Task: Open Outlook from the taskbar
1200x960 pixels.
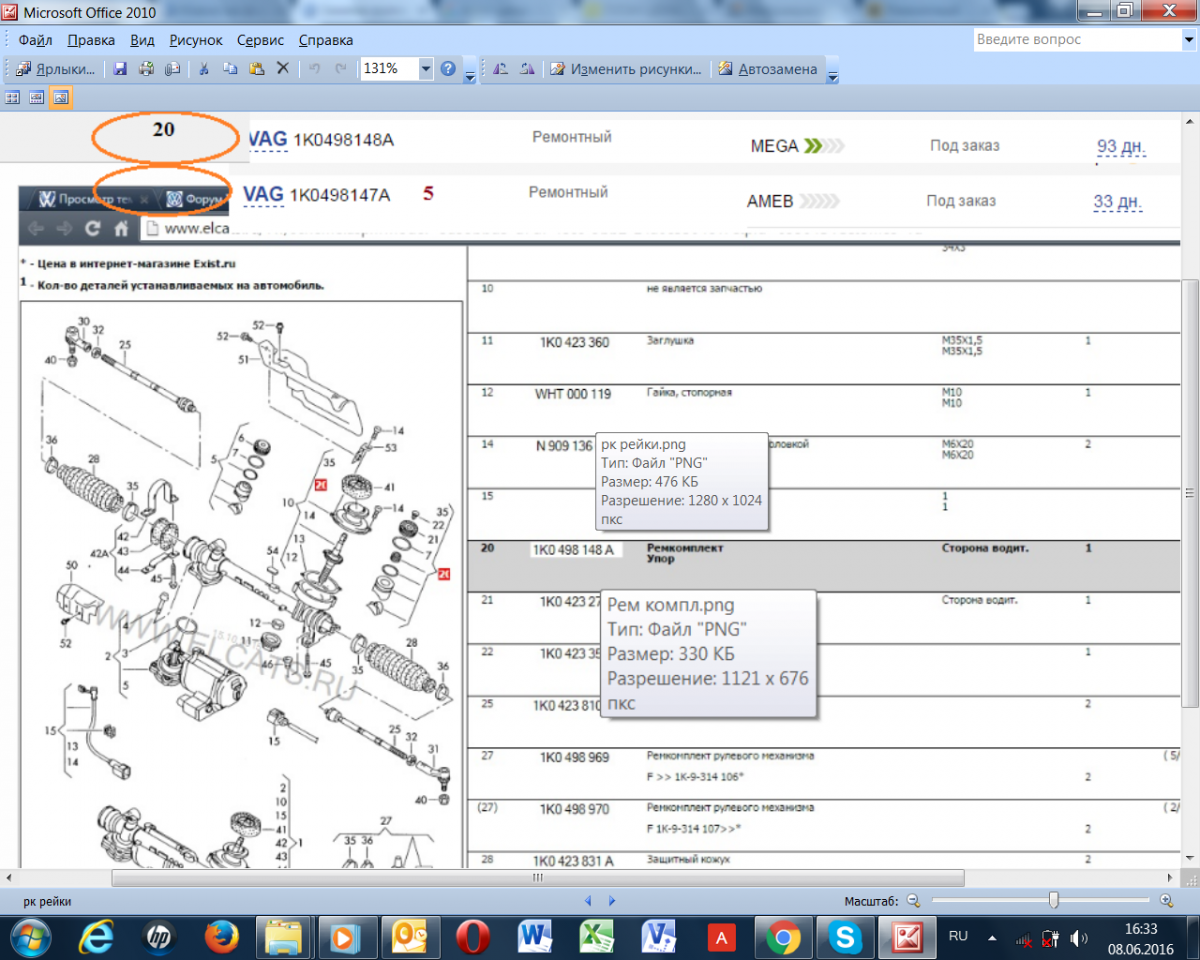Action: pyautogui.click(x=410, y=938)
